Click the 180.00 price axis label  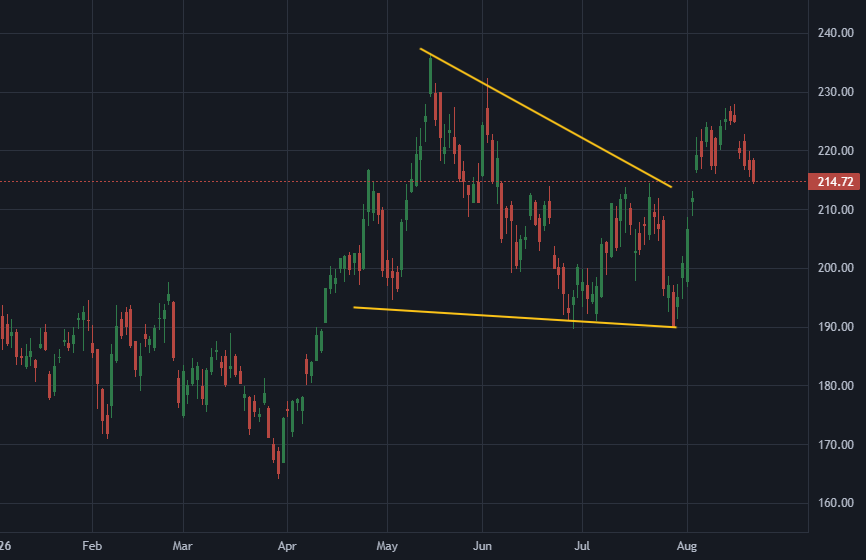(836, 385)
